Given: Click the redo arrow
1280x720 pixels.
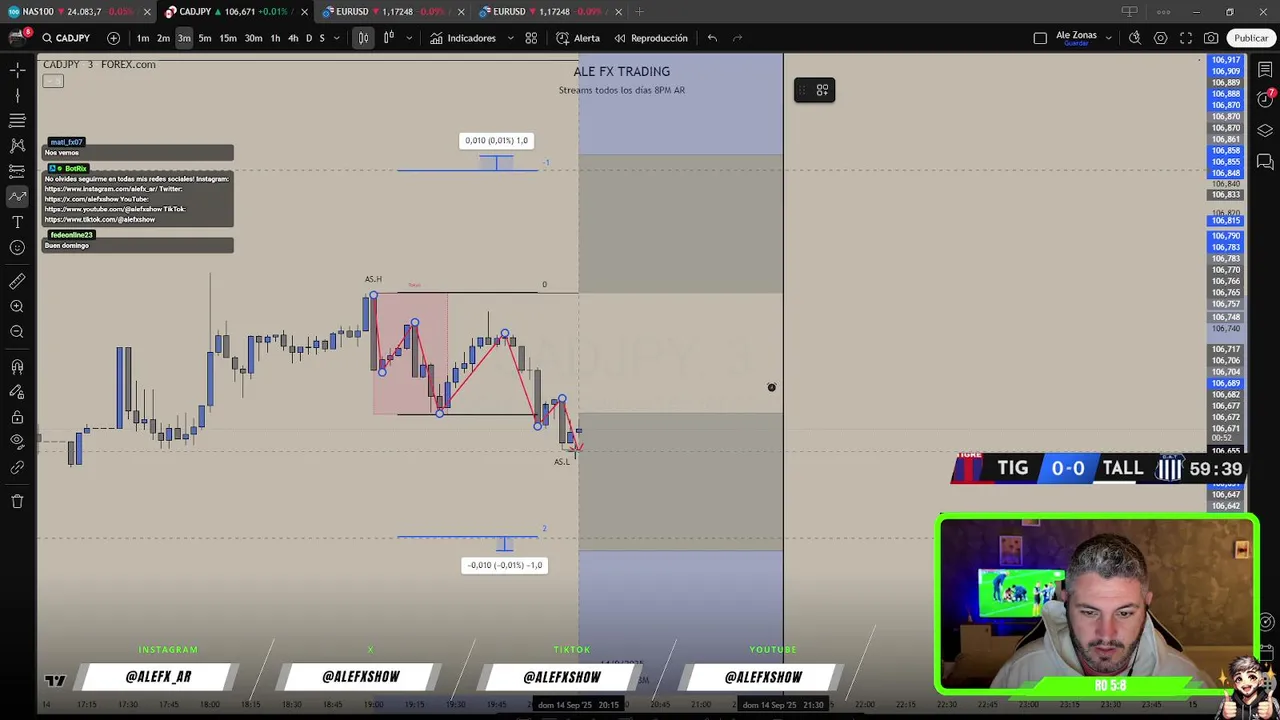Looking at the screenshot, I should coord(738,38).
